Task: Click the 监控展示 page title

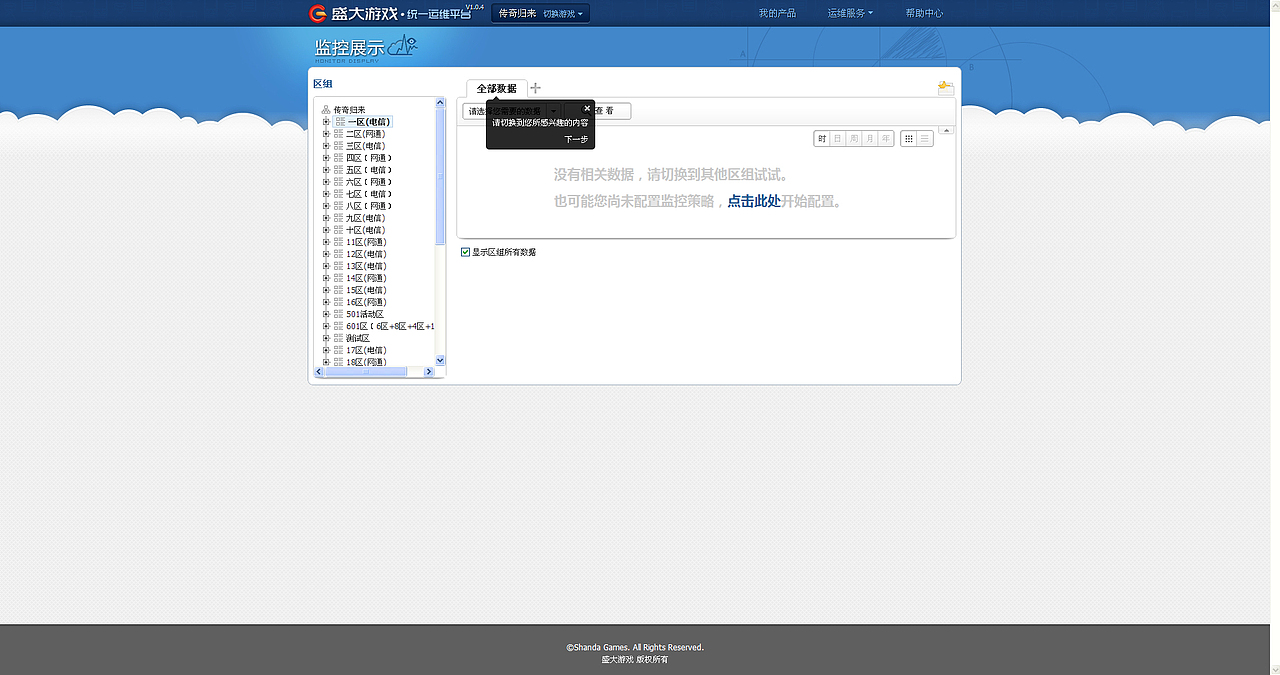Action: click(x=349, y=47)
